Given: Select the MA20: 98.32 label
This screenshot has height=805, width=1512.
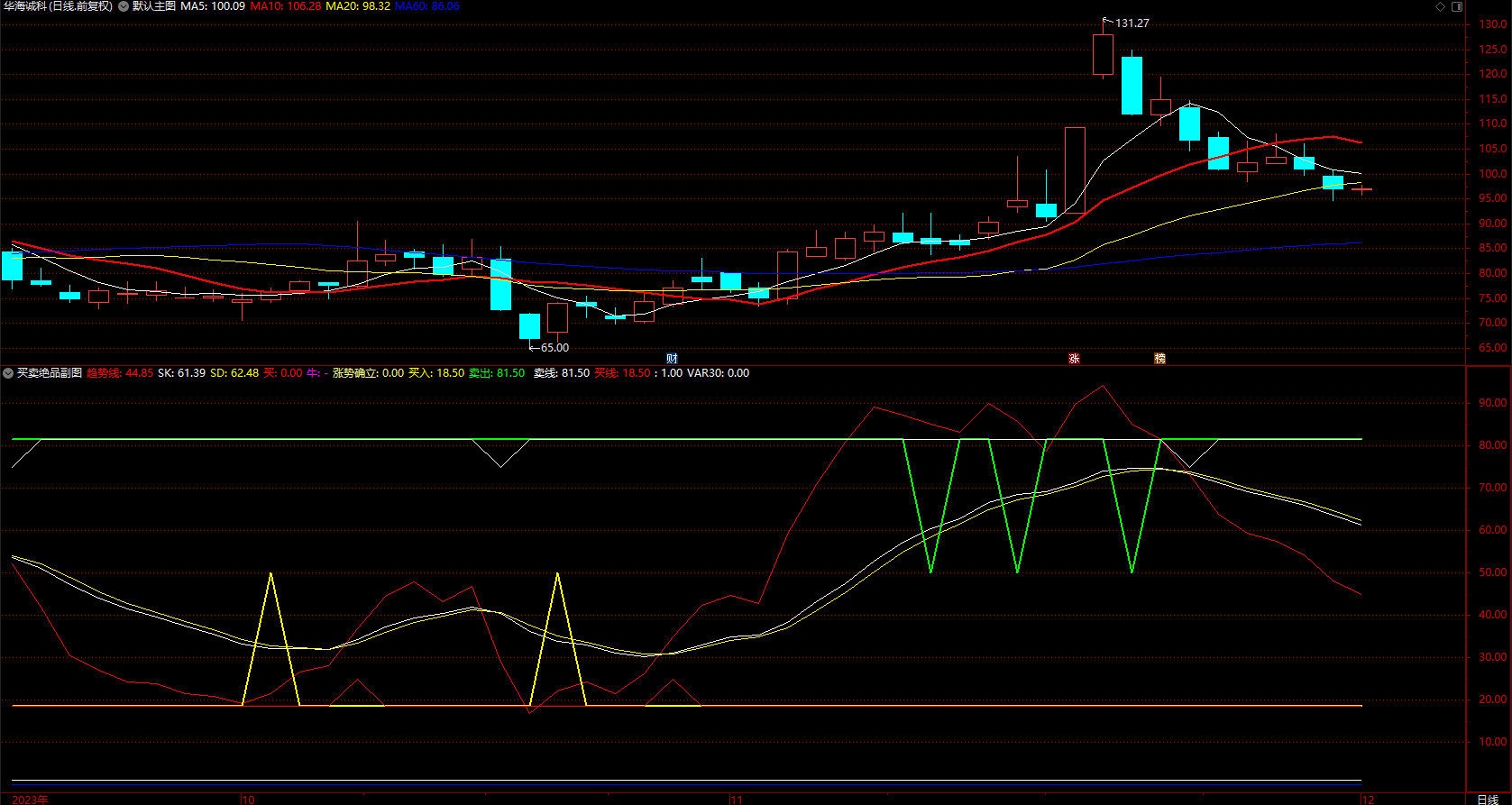Looking at the screenshot, I should [x=357, y=6].
